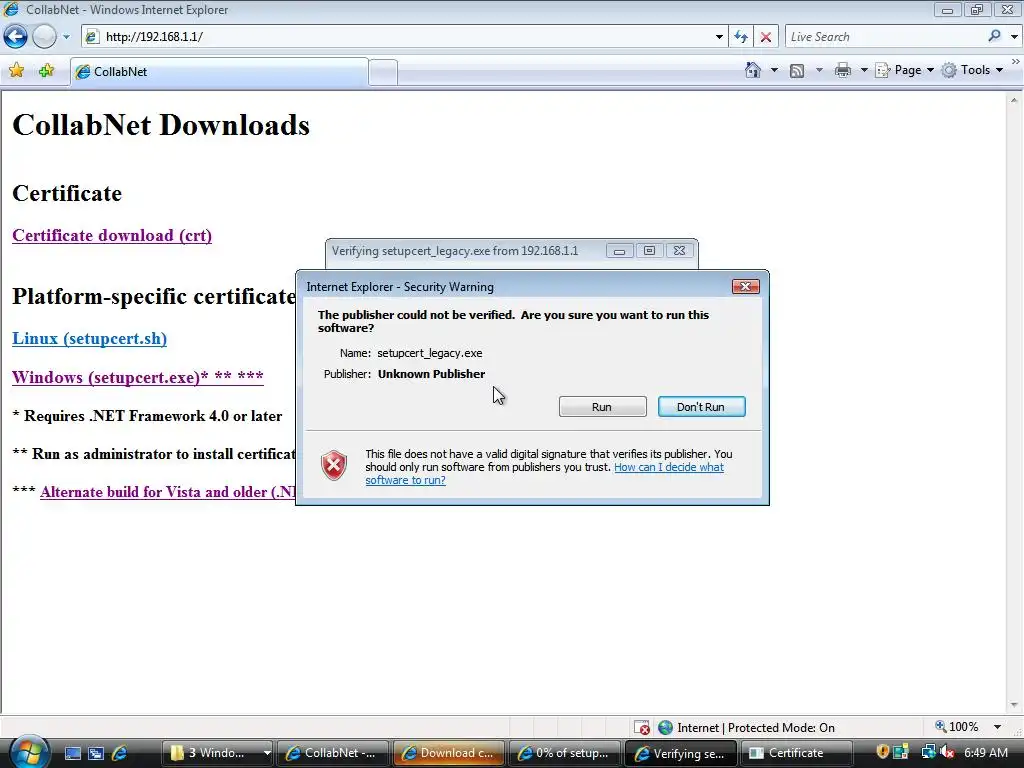Click the RSS Feeds toolbar icon
Viewport: 1024px width, 768px height.
point(797,71)
